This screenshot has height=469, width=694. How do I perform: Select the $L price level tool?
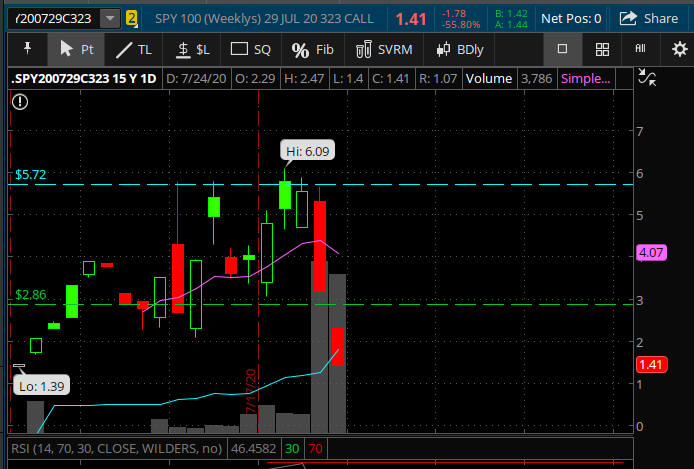coord(192,49)
